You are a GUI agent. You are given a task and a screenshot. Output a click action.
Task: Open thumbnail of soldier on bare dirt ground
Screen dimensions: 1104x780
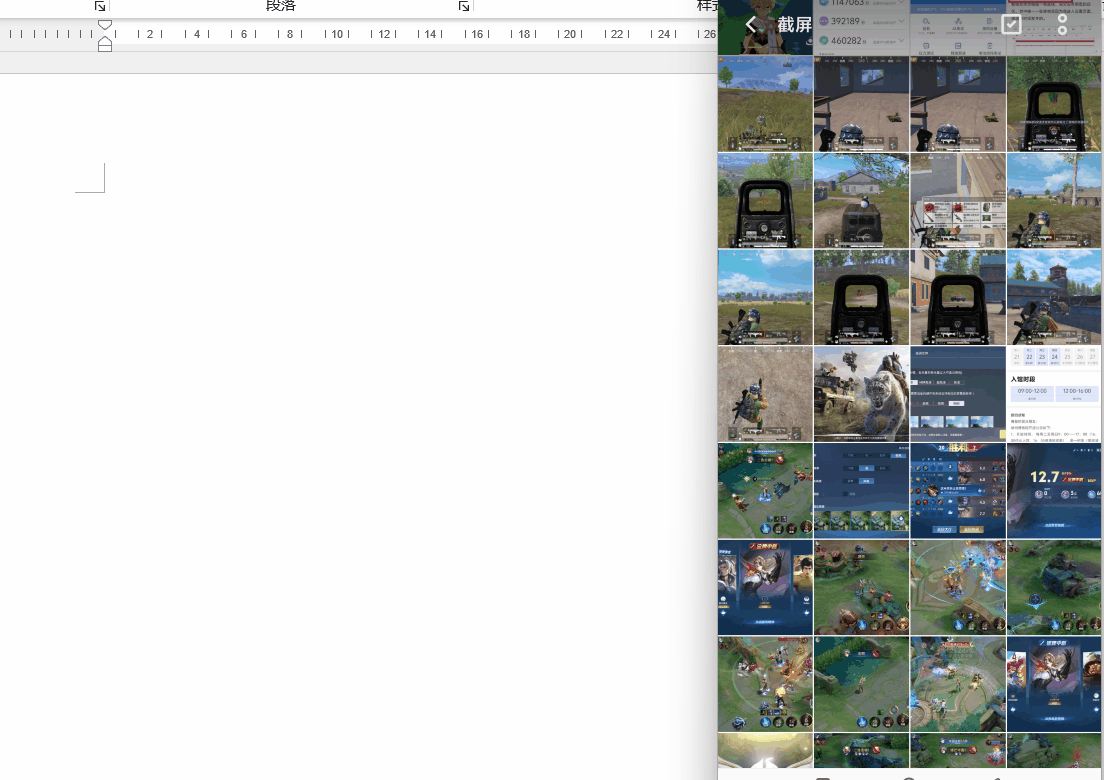click(765, 394)
